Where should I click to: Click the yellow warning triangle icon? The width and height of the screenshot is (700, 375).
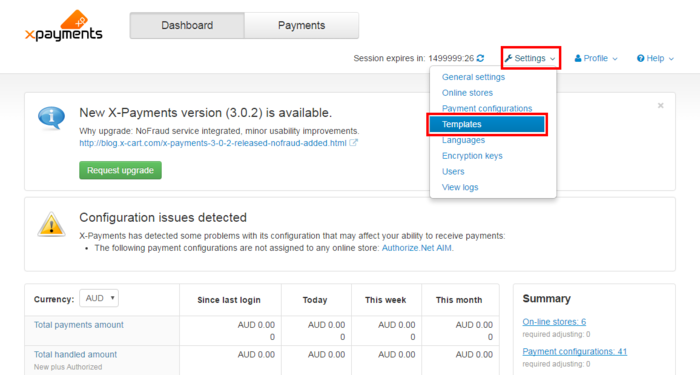(51, 224)
